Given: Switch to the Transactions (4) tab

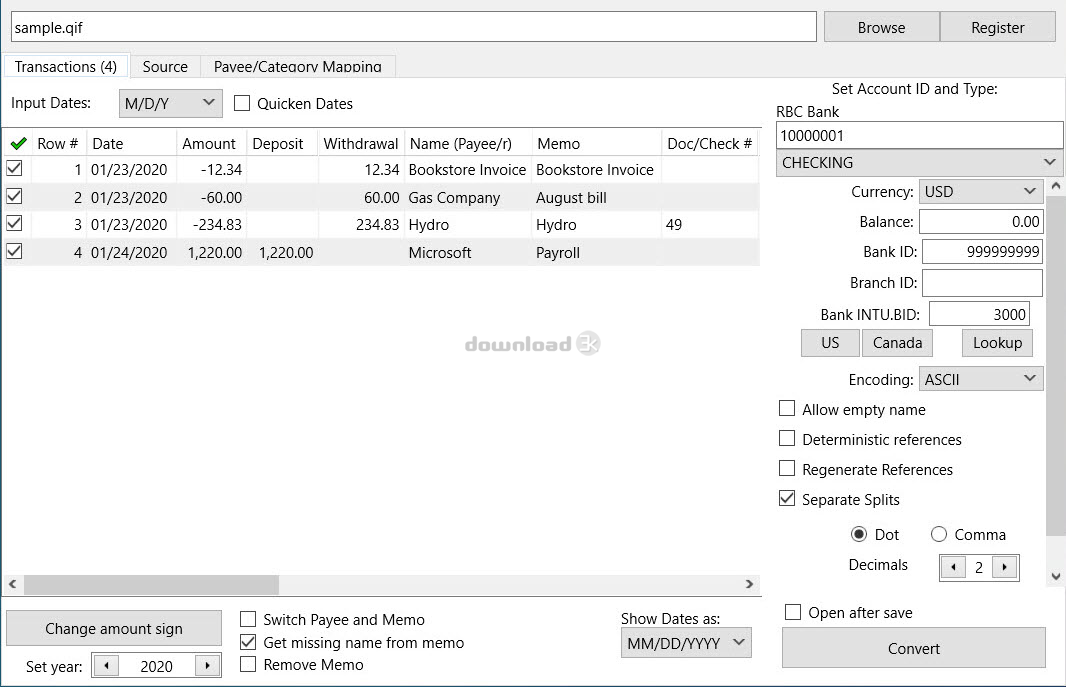Looking at the screenshot, I should (x=66, y=67).
